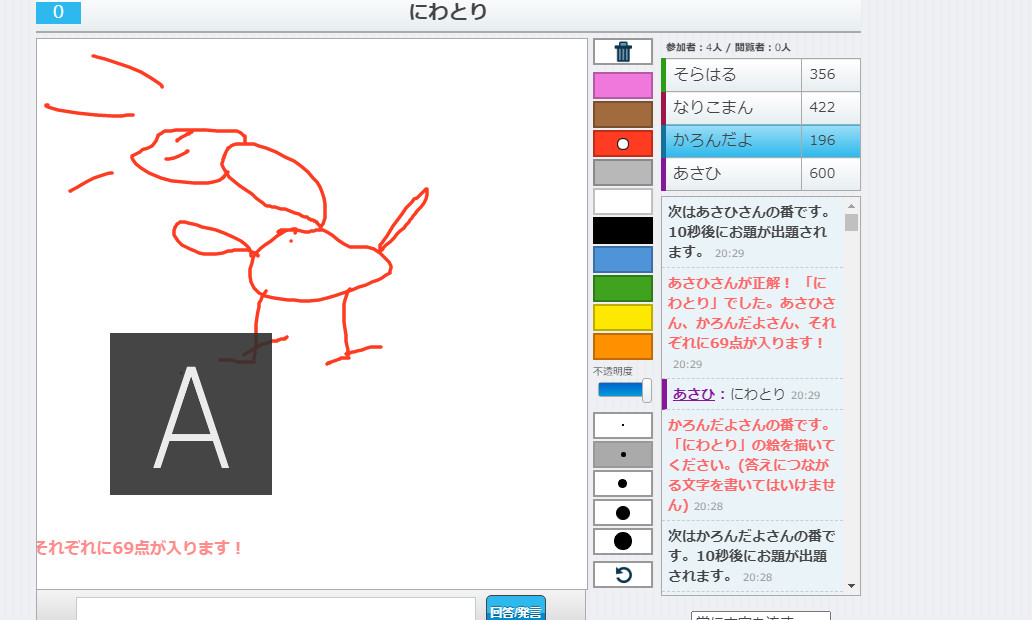The width and height of the screenshot is (1032, 620).
Task: Pick the pink color swatch
Action: (623, 86)
